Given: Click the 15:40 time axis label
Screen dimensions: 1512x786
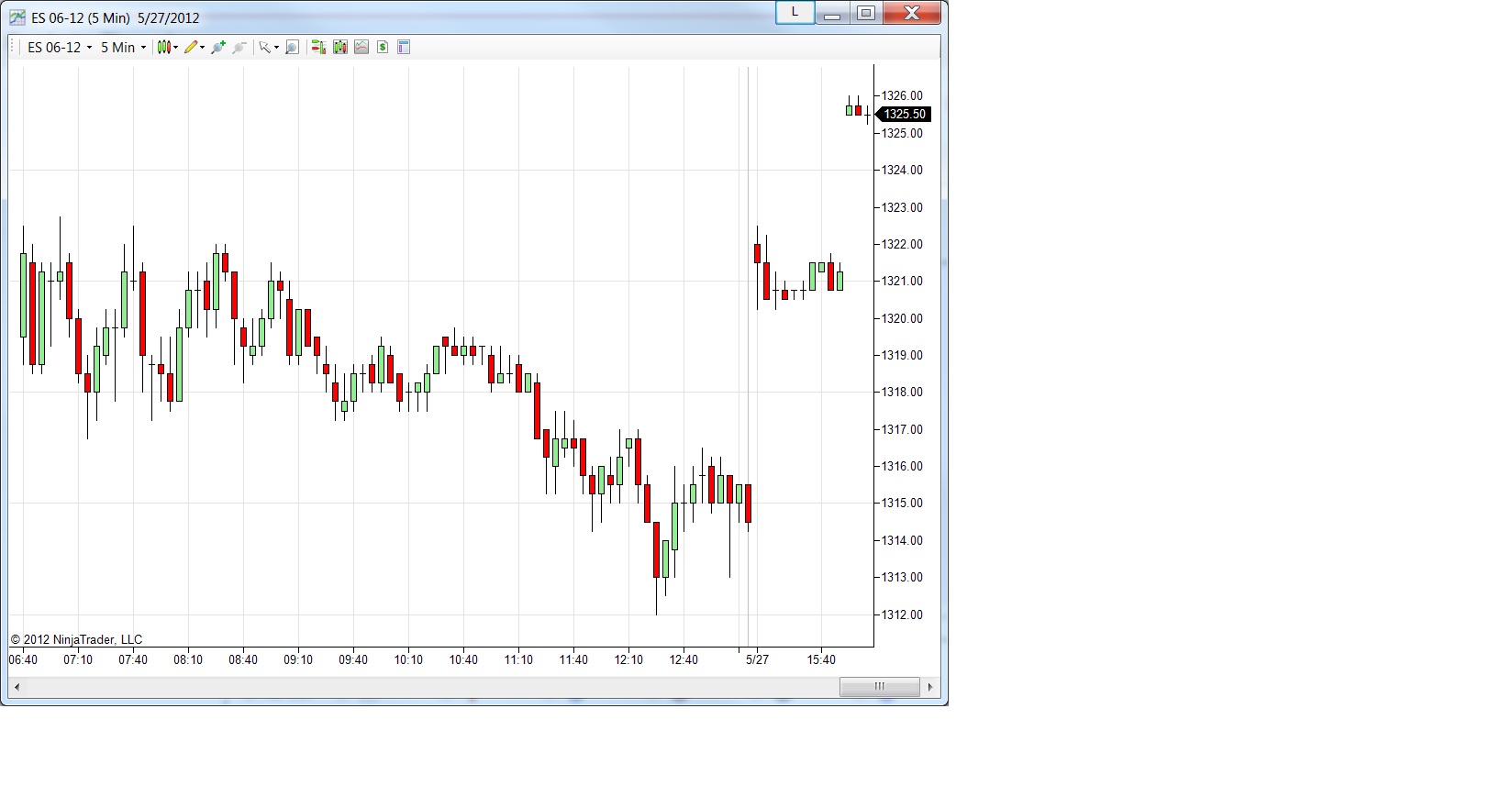Looking at the screenshot, I should pyautogui.click(x=821, y=659).
